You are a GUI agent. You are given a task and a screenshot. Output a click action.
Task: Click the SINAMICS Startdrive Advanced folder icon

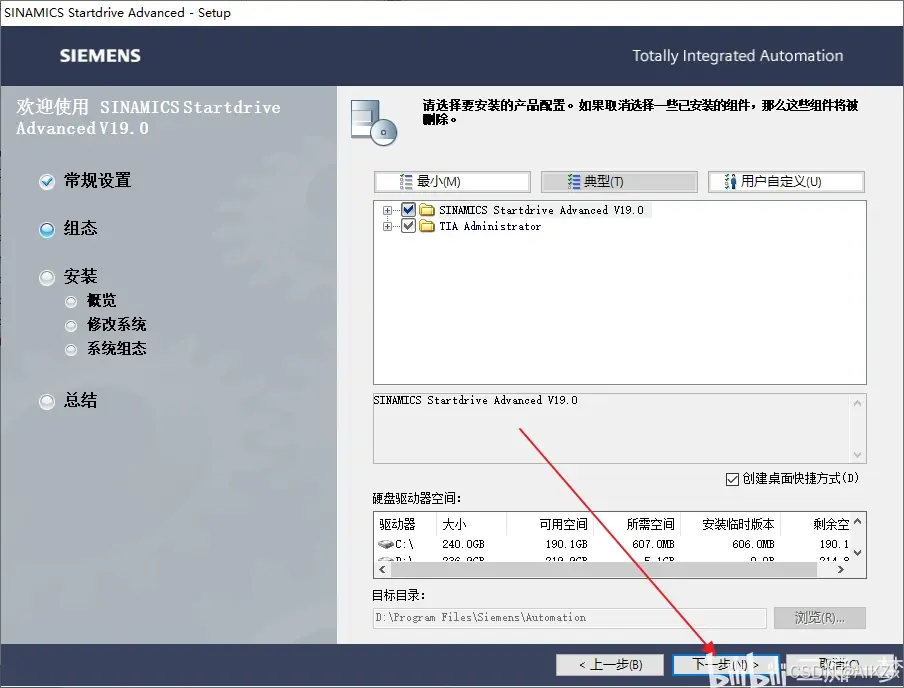pyautogui.click(x=427, y=210)
